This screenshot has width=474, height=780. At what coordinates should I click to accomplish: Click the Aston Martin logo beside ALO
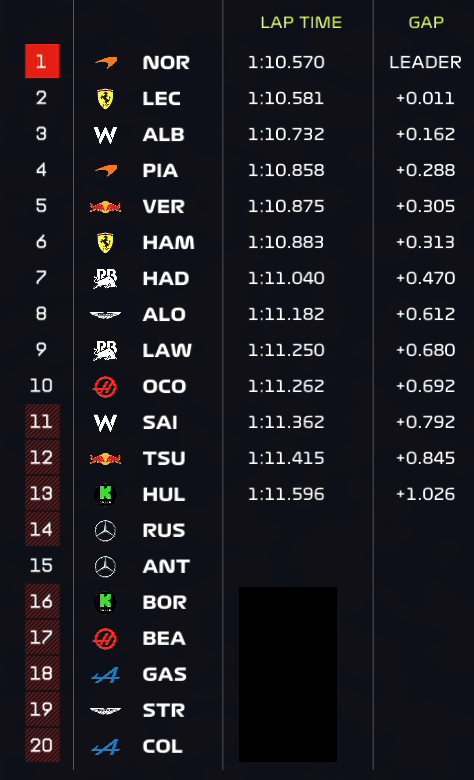(x=105, y=314)
